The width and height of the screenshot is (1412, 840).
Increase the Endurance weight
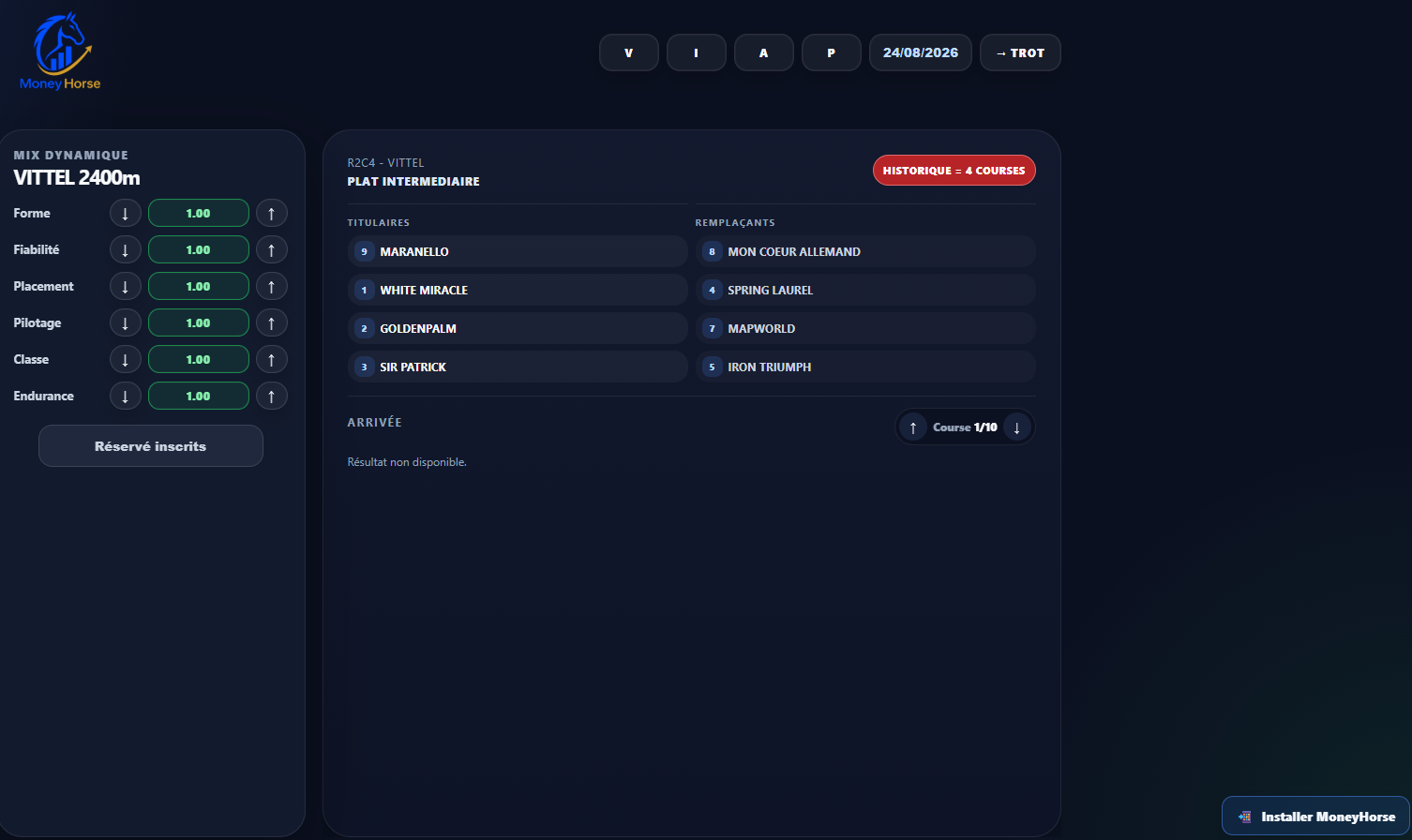click(272, 396)
